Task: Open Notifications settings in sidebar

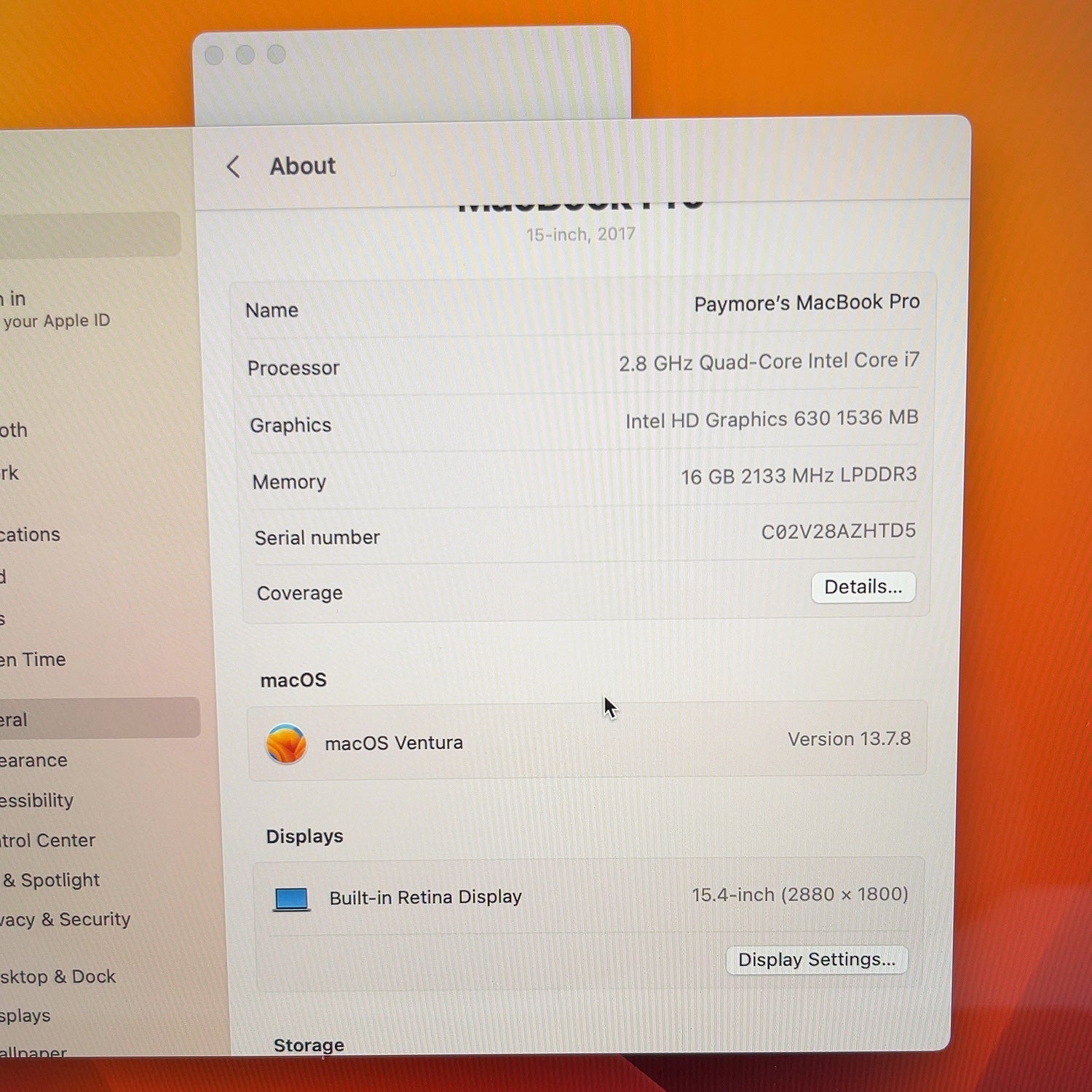Action: (30, 534)
